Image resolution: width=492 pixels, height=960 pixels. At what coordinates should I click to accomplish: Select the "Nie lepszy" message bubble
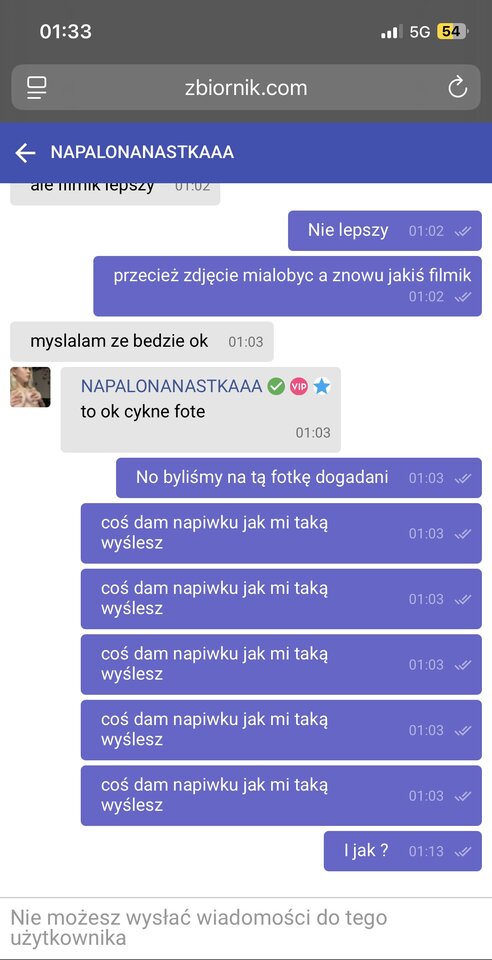(x=385, y=231)
